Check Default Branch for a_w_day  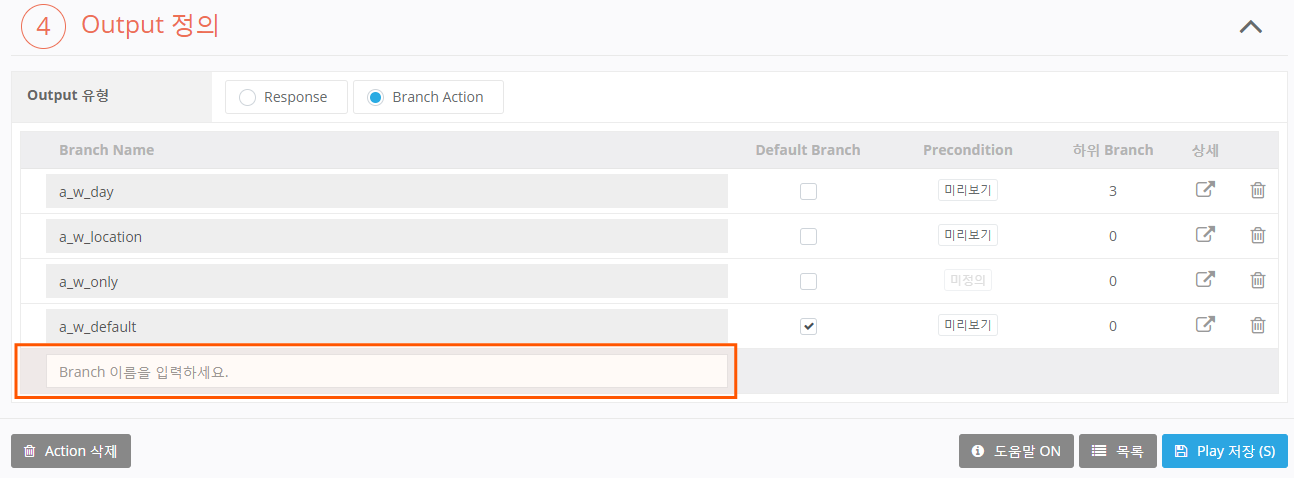[808, 191]
